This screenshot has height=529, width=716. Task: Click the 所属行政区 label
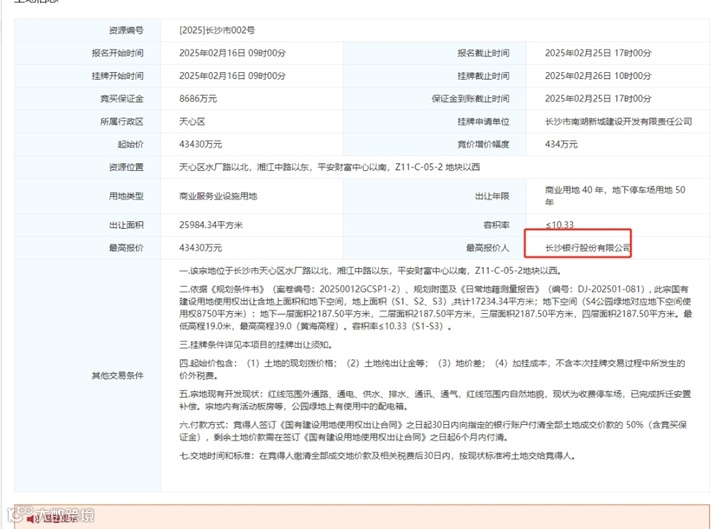[x=122, y=122]
